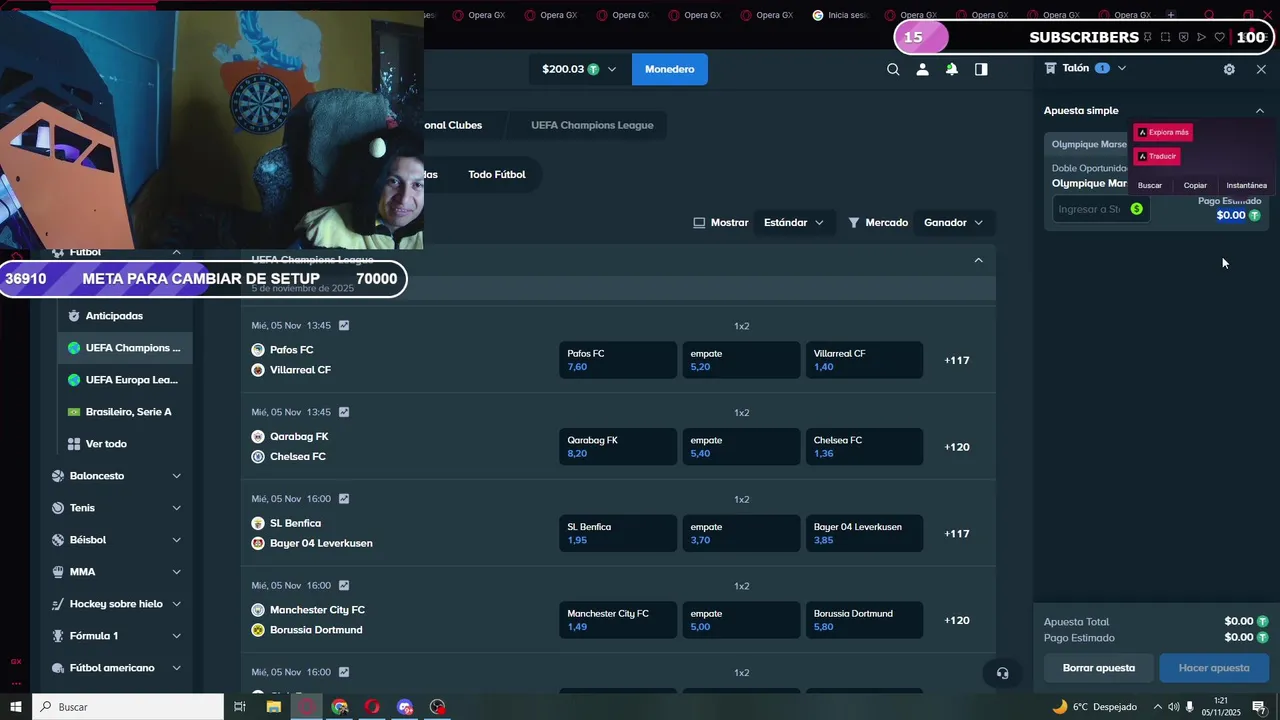1280x720 pixels.
Task: Open the Villarreal CF team link
Action: coord(300,370)
